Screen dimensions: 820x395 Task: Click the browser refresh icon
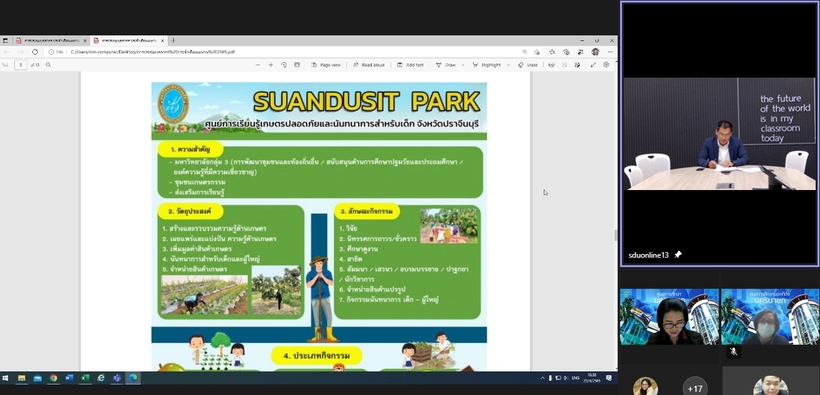[35, 52]
